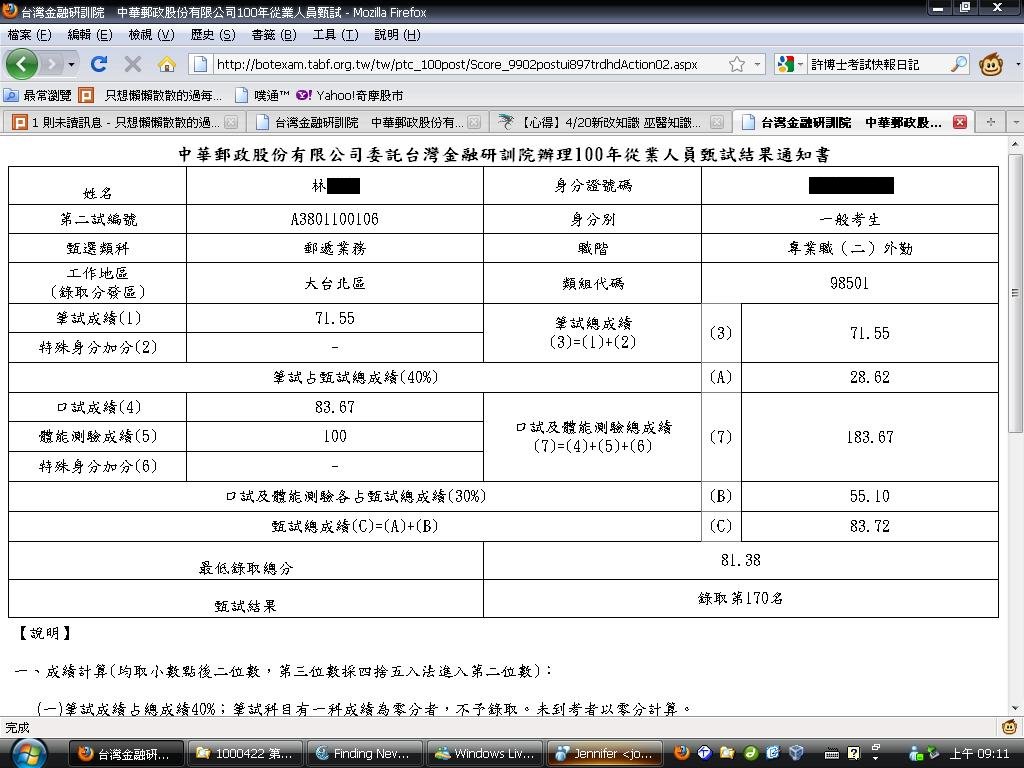Viewport: 1024px width, 768px height.
Task: Click the monkey icon in status bar
Action: [x=1009, y=726]
